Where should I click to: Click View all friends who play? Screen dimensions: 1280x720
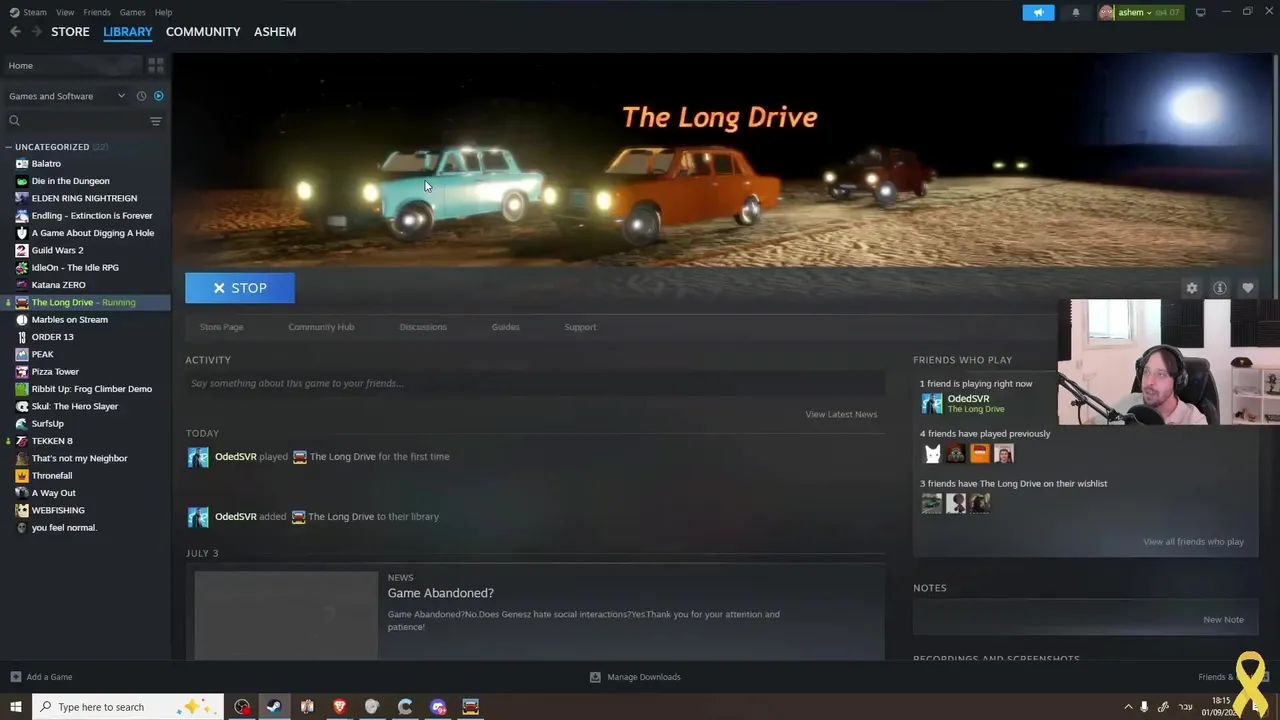(1193, 542)
